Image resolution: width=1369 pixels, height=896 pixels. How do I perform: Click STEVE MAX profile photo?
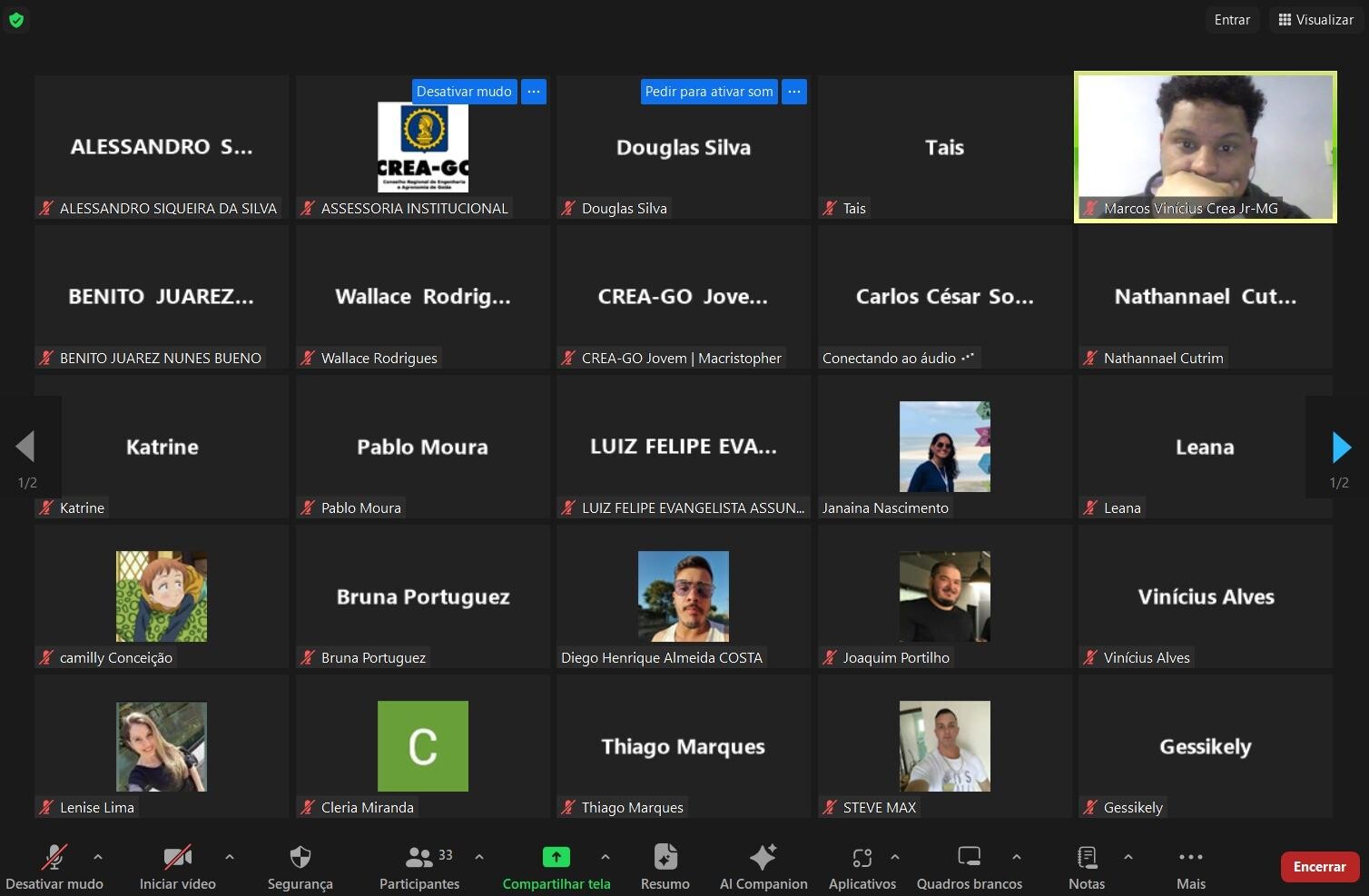[944, 746]
